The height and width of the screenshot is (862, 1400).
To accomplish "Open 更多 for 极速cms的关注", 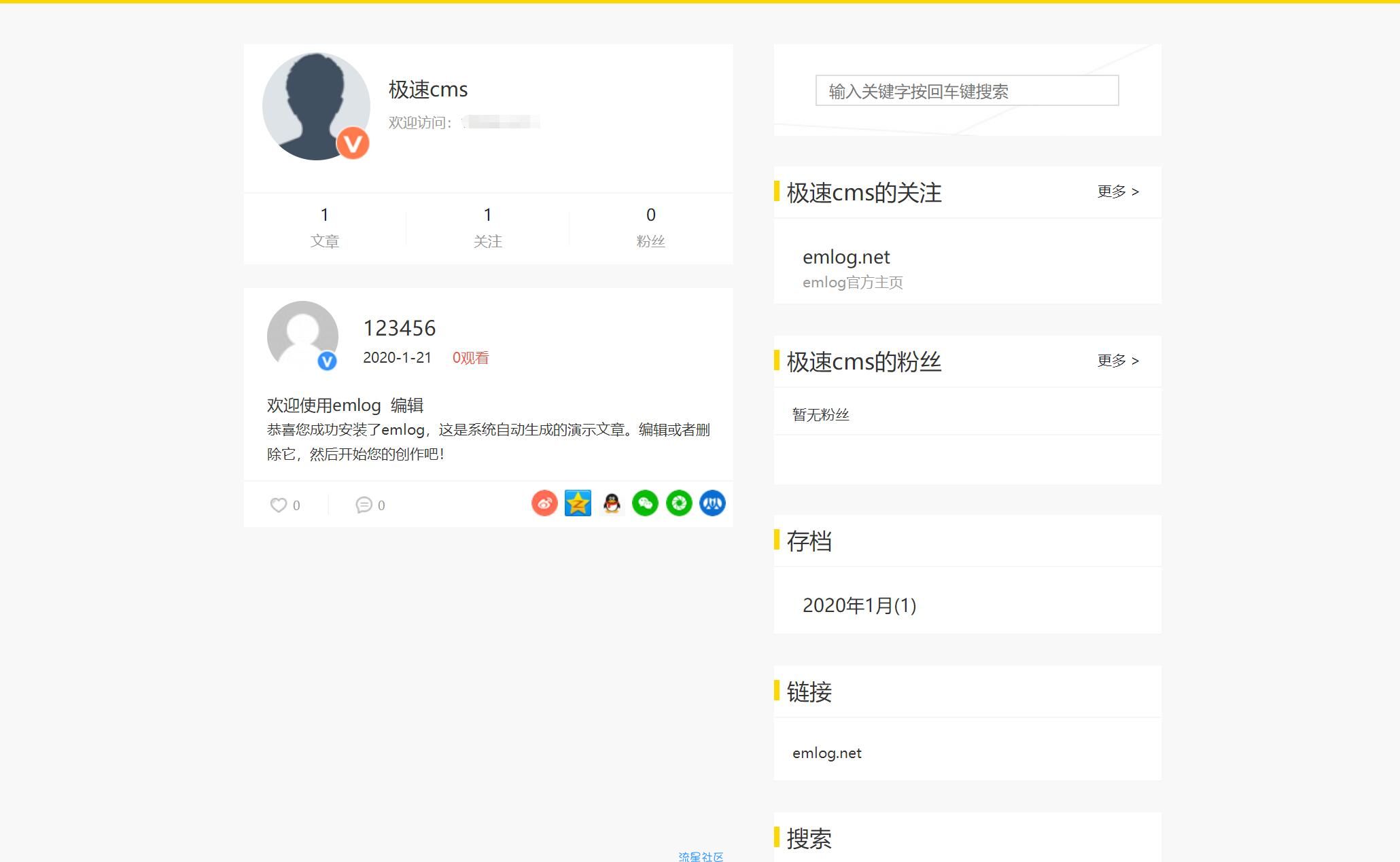I will point(1118,192).
